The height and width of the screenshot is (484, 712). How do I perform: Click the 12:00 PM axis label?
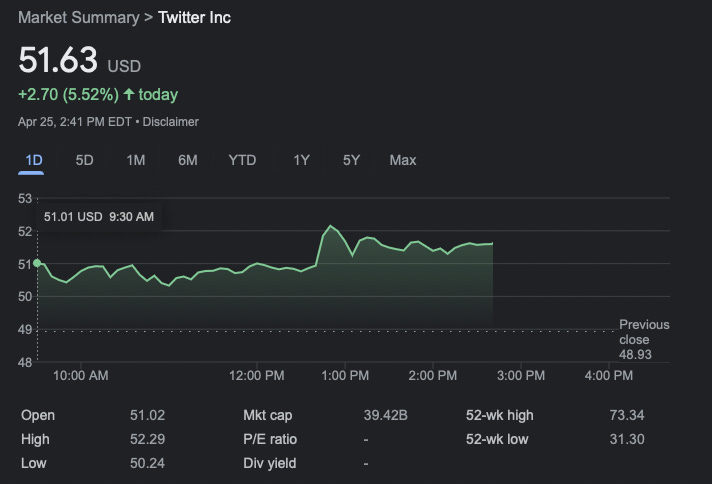point(257,376)
